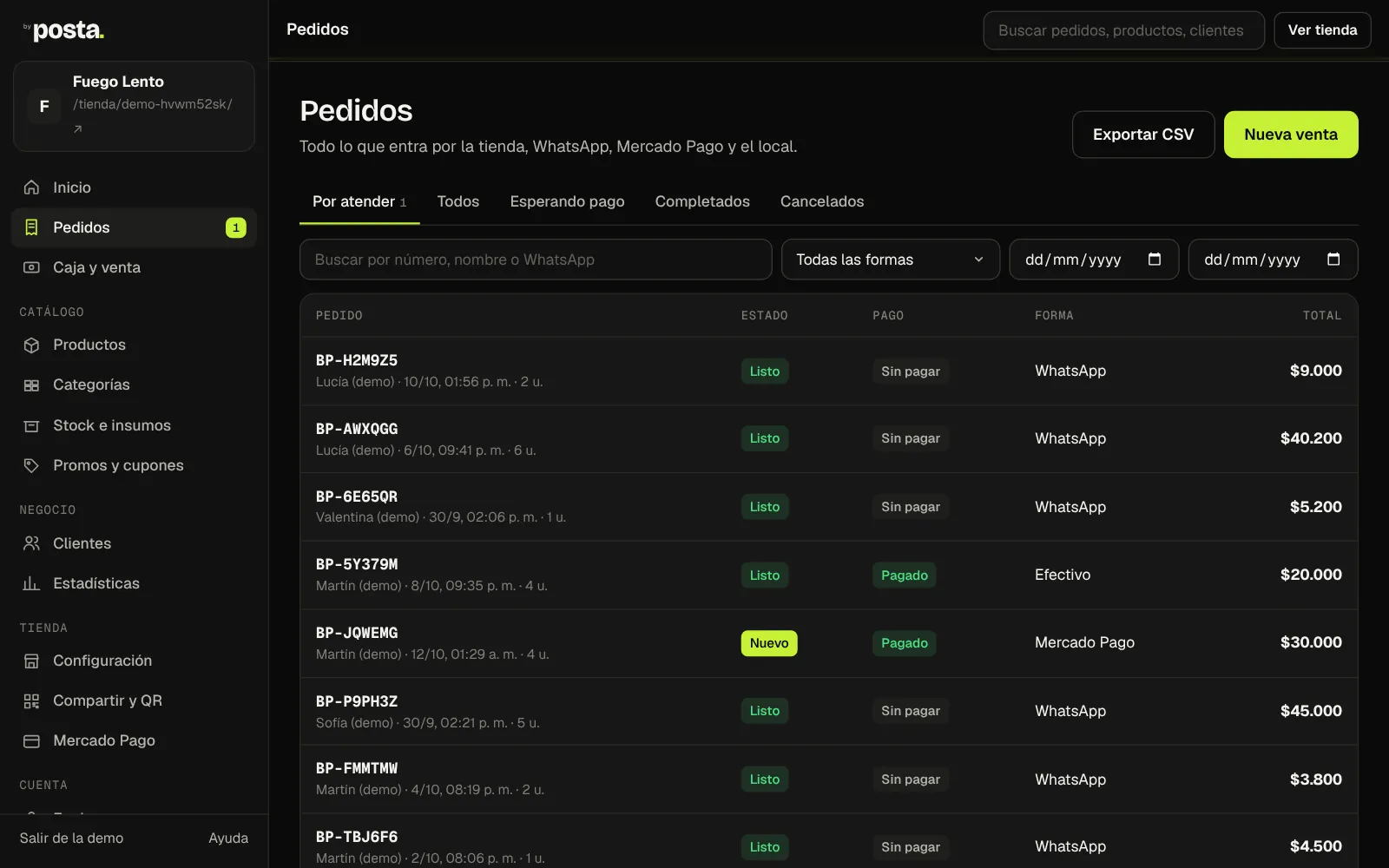The width and height of the screenshot is (1389, 868).
Task: Click the Exportar CSV button
Action: [x=1143, y=135]
